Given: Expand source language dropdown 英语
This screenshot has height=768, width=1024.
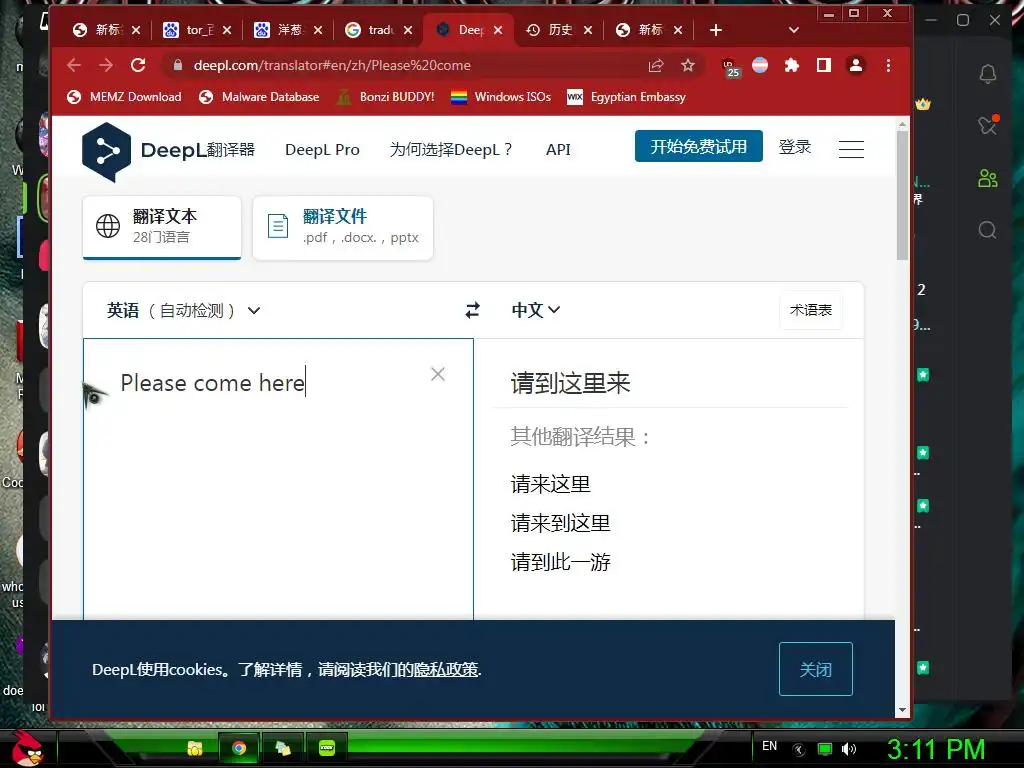Looking at the screenshot, I should 184,311.
